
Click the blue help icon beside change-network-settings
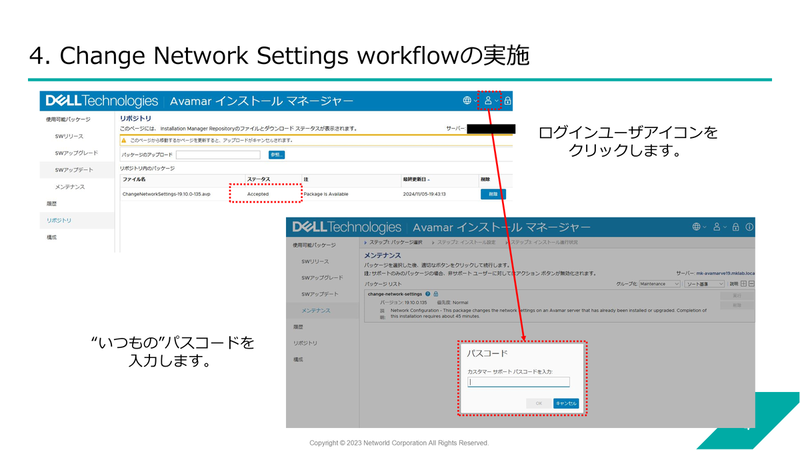click(428, 294)
